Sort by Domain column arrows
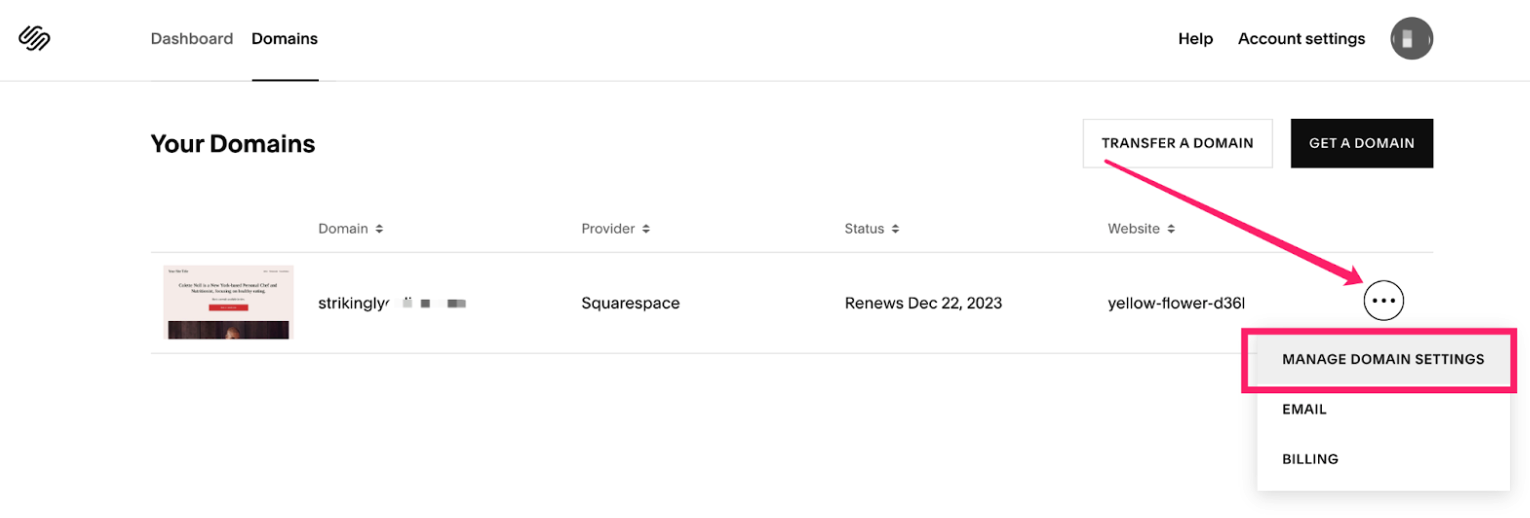Screen dimensions: 1530x518 (x=379, y=229)
